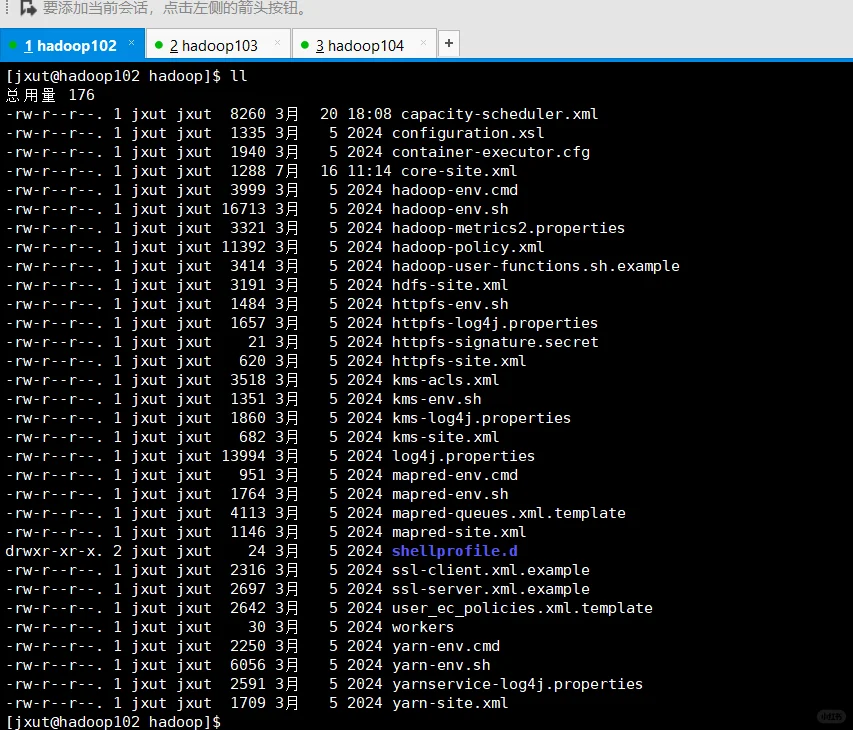Click the container-executor.cfg file name
853x730 pixels.
point(491,152)
